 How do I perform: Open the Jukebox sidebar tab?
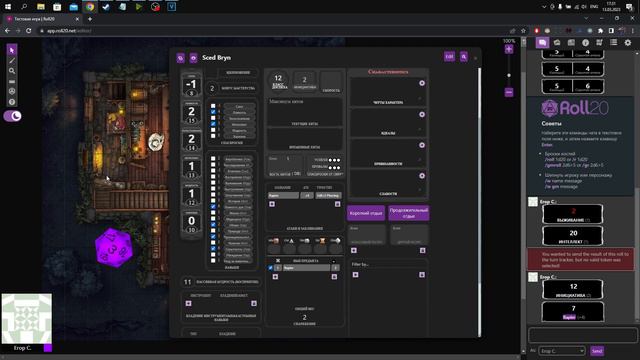pyautogui.click(x=599, y=42)
